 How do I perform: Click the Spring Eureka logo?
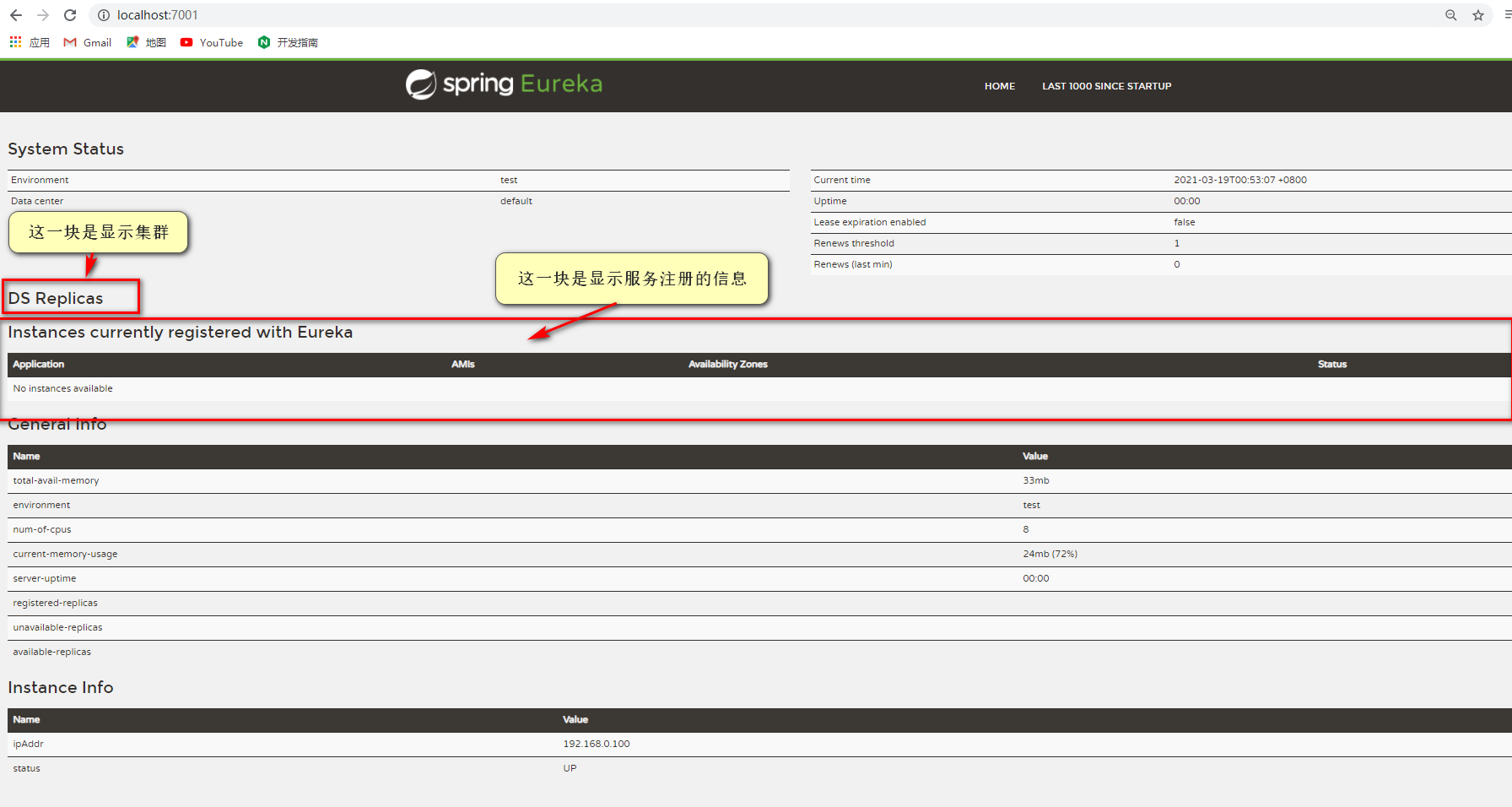point(504,84)
